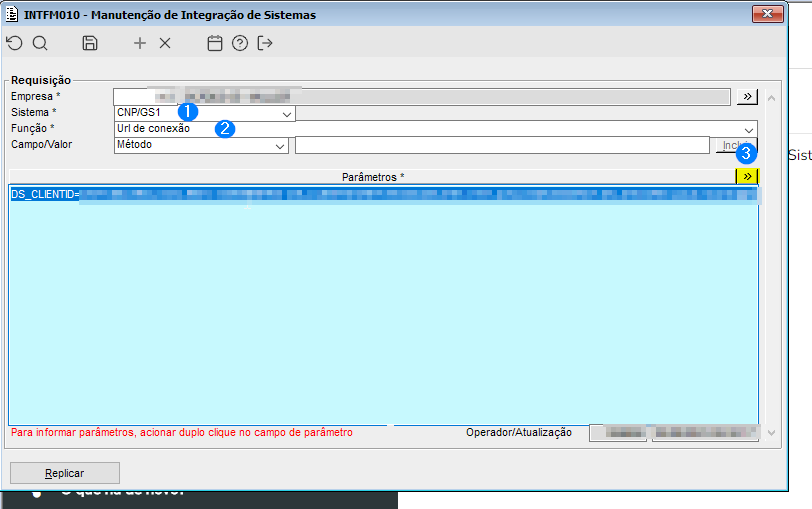
Task: Click the undo/refresh arrow toolbar icon
Action: pos(14,43)
